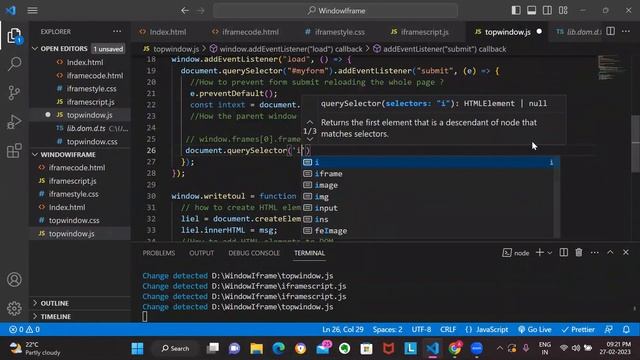Click Ln 26, Col 29 cursor position
Screen dimensions: 640x360
[x=343, y=329]
